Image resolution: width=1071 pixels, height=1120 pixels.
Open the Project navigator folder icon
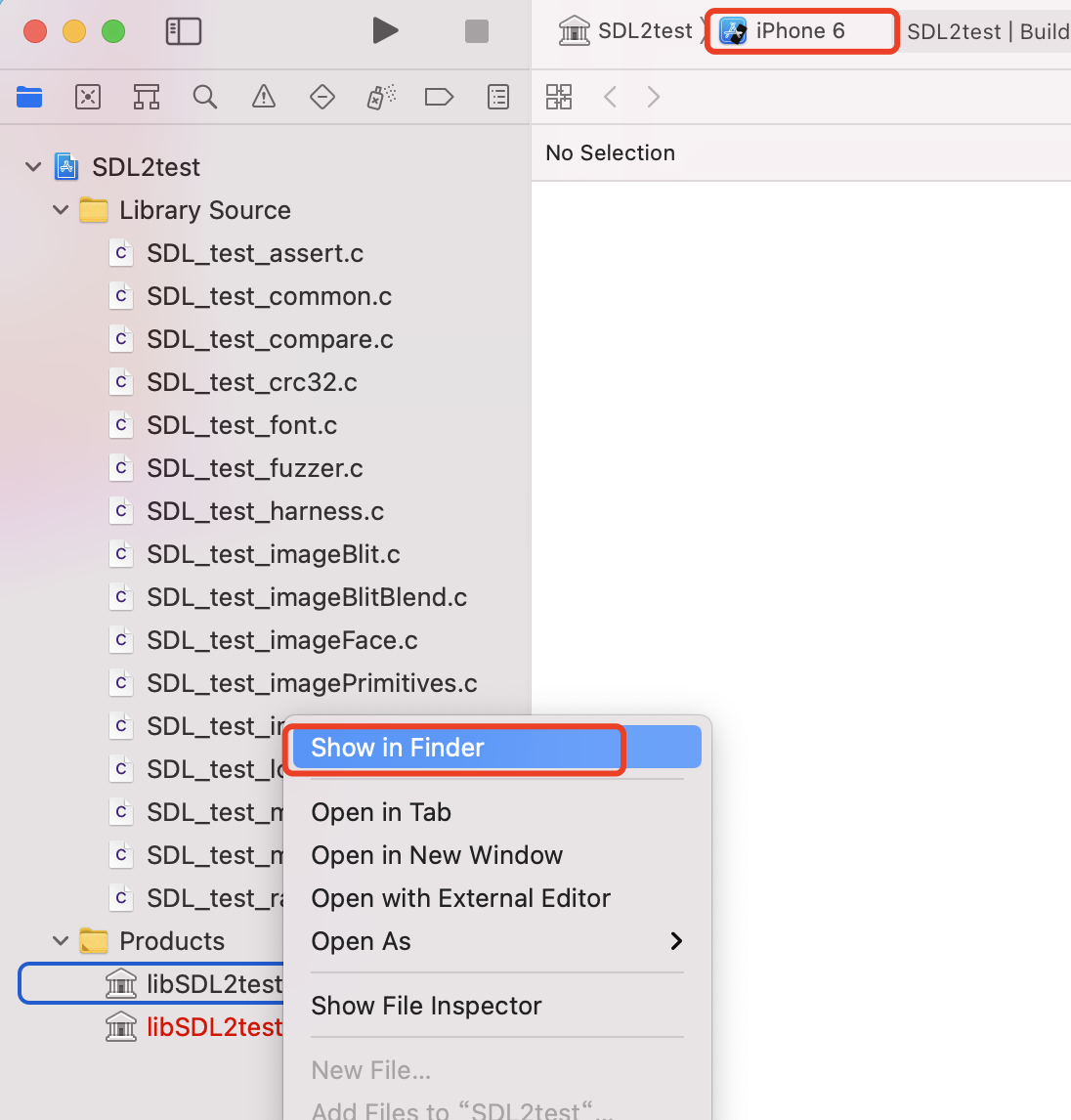(29, 97)
